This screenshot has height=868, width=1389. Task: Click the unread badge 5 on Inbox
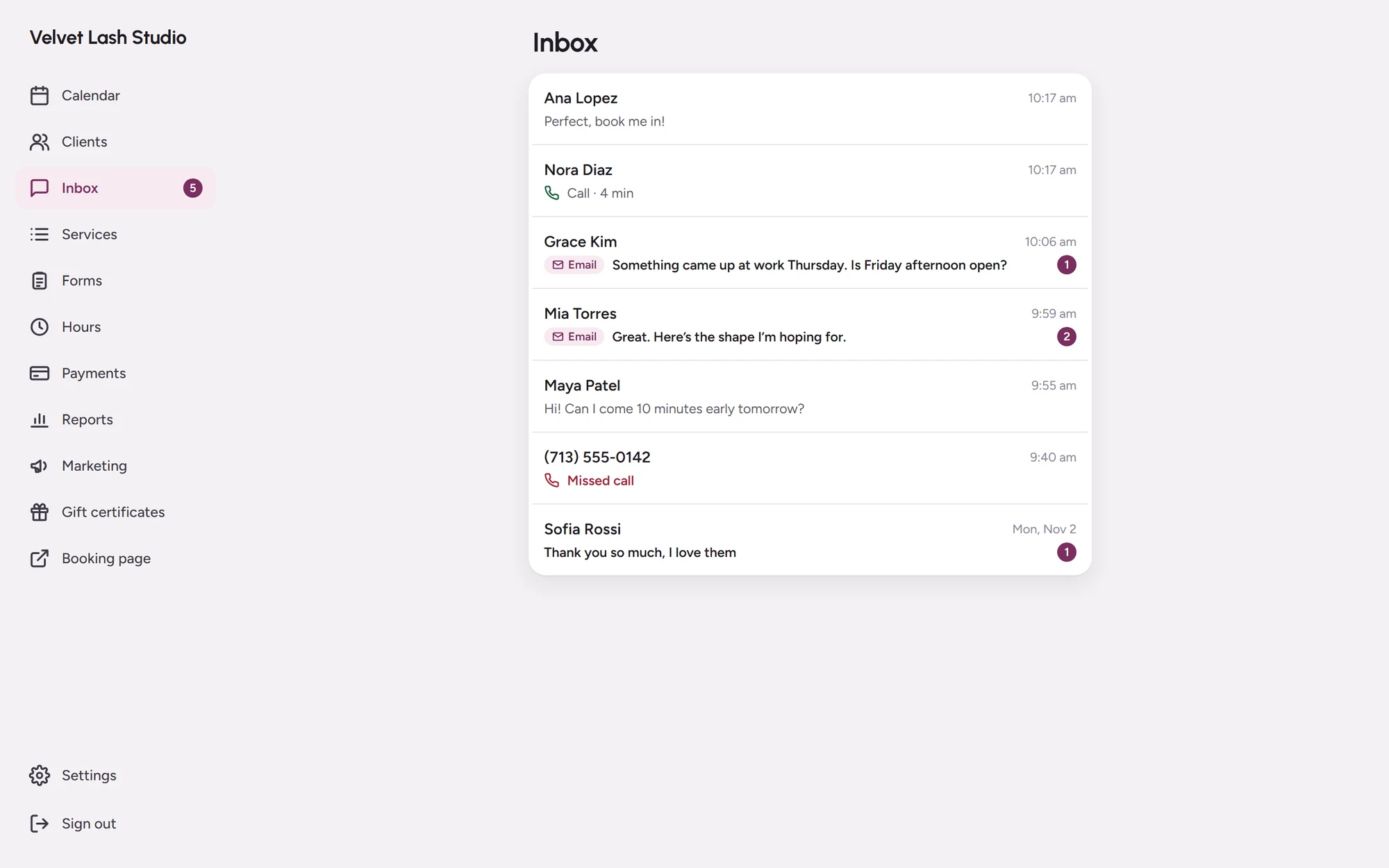[193, 188]
